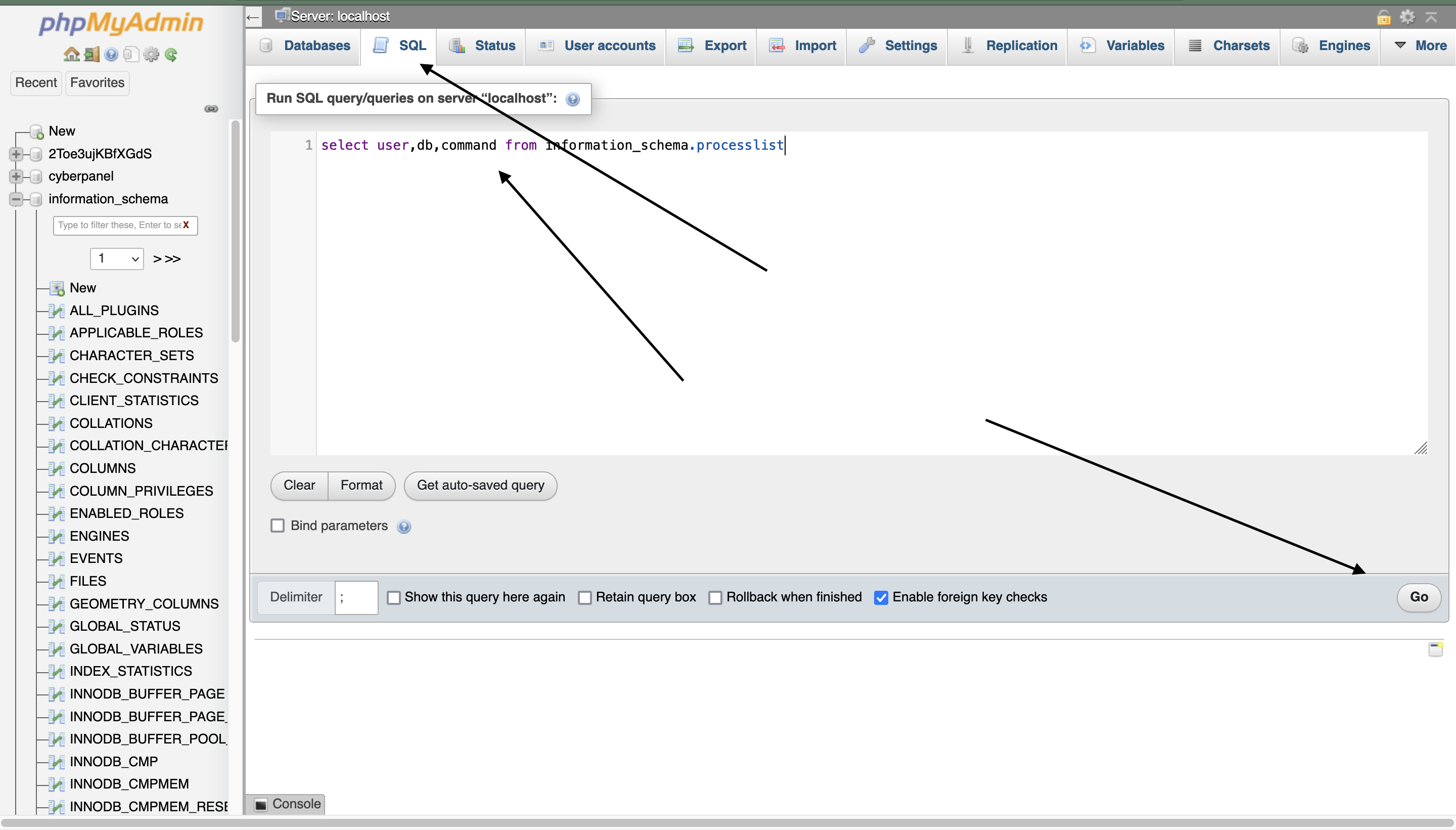Click the FILES table icon
This screenshot has height=830, width=1456.
(57, 582)
